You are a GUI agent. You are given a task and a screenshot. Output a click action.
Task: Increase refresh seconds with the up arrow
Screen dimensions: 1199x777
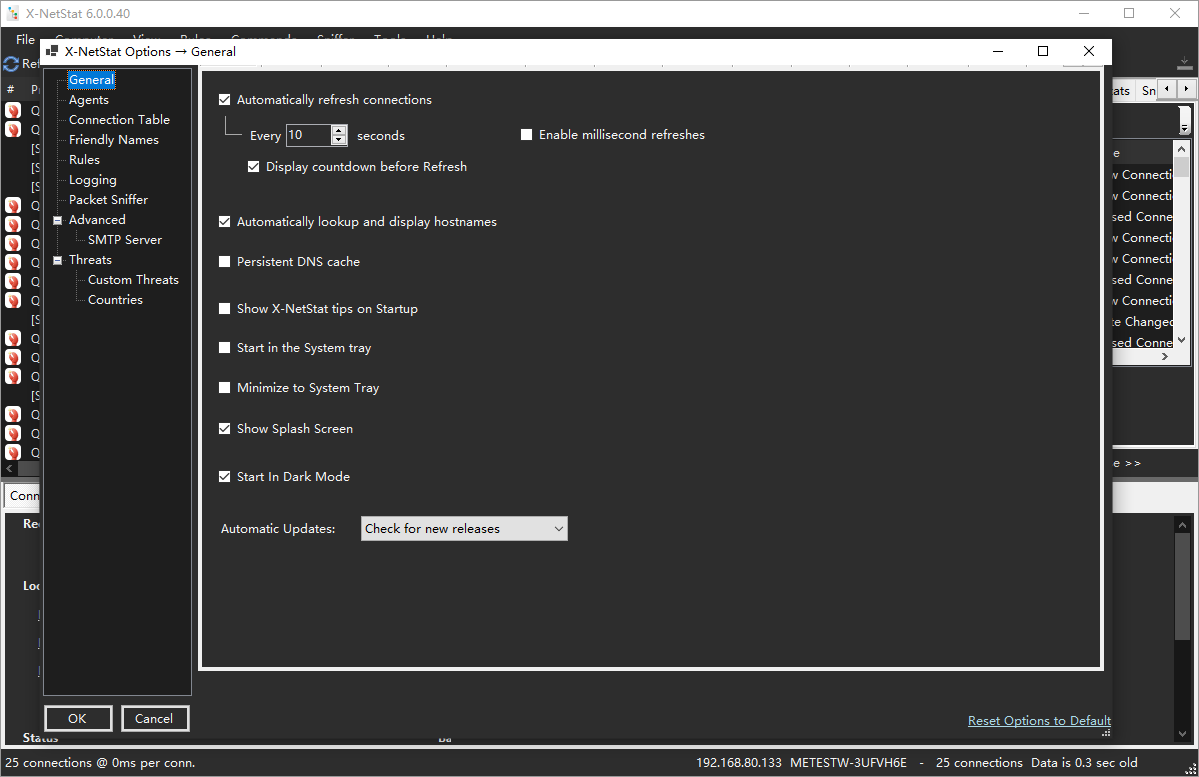[339, 130]
